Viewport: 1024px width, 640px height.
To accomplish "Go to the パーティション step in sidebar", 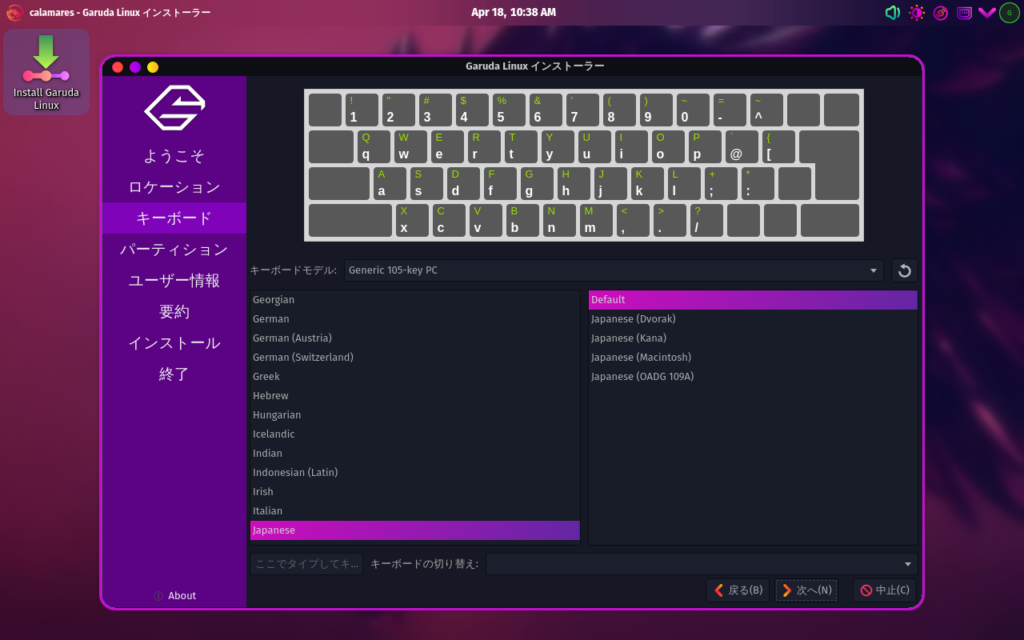I will coord(174,249).
